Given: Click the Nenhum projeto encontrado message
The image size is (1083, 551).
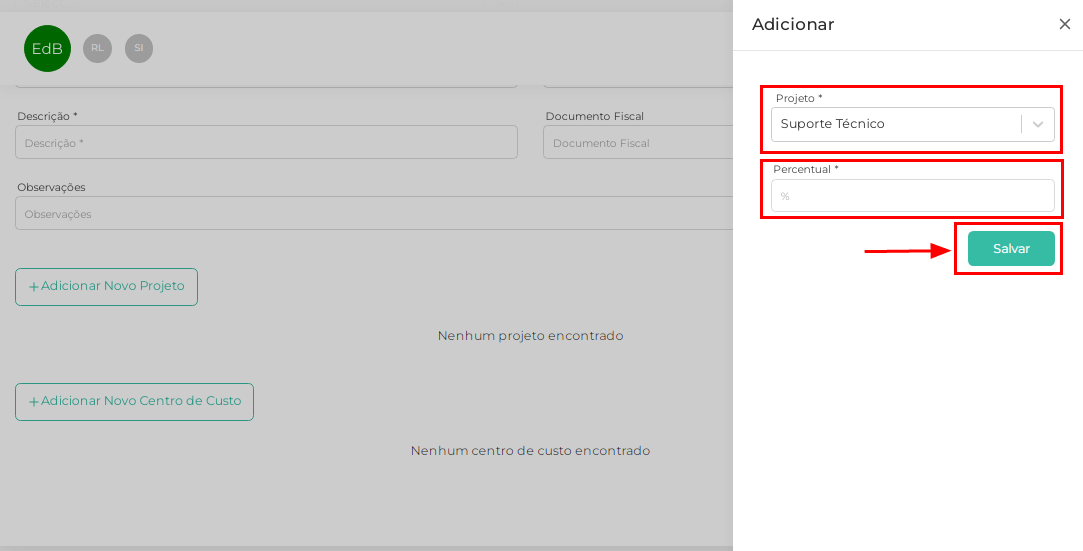Looking at the screenshot, I should click(x=530, y=336).
